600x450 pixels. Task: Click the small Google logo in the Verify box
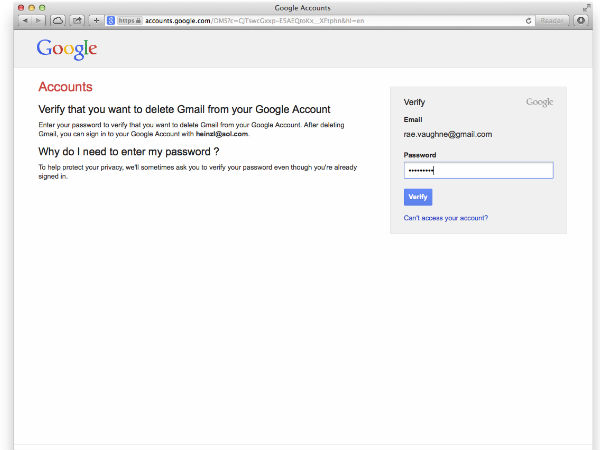tap(539, 102)
